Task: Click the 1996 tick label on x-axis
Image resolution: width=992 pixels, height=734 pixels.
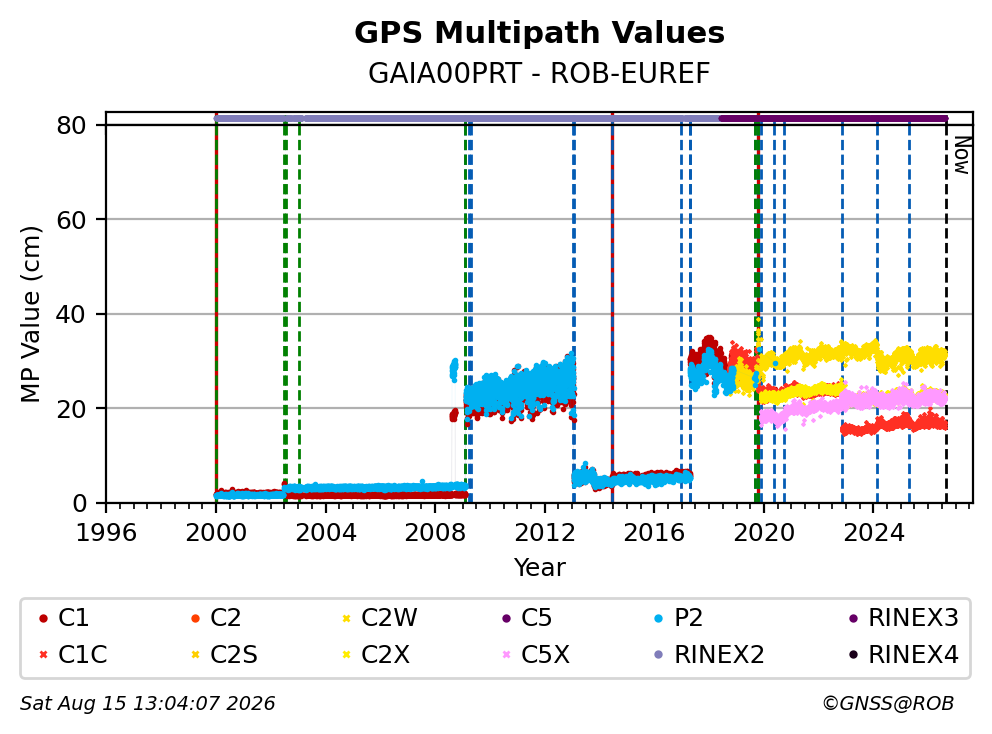Action: click(x=106, y=533)
